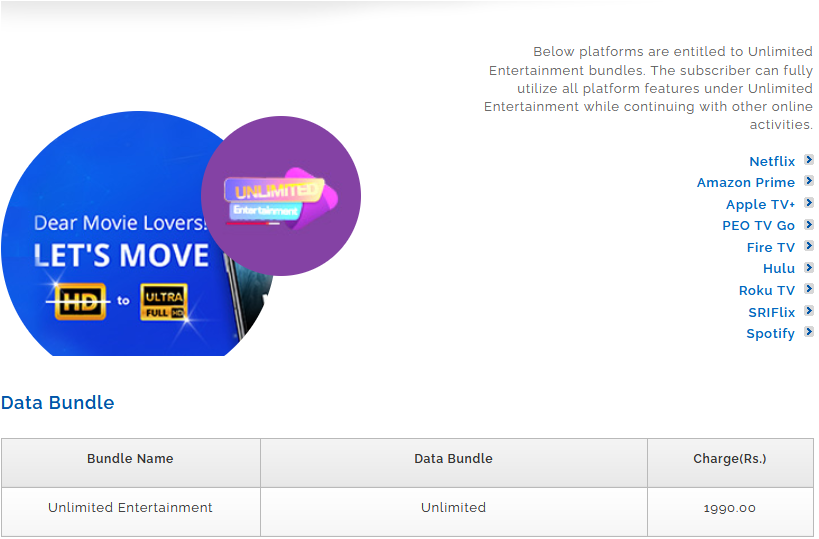Open the Fire TV link

click(770, 248)
